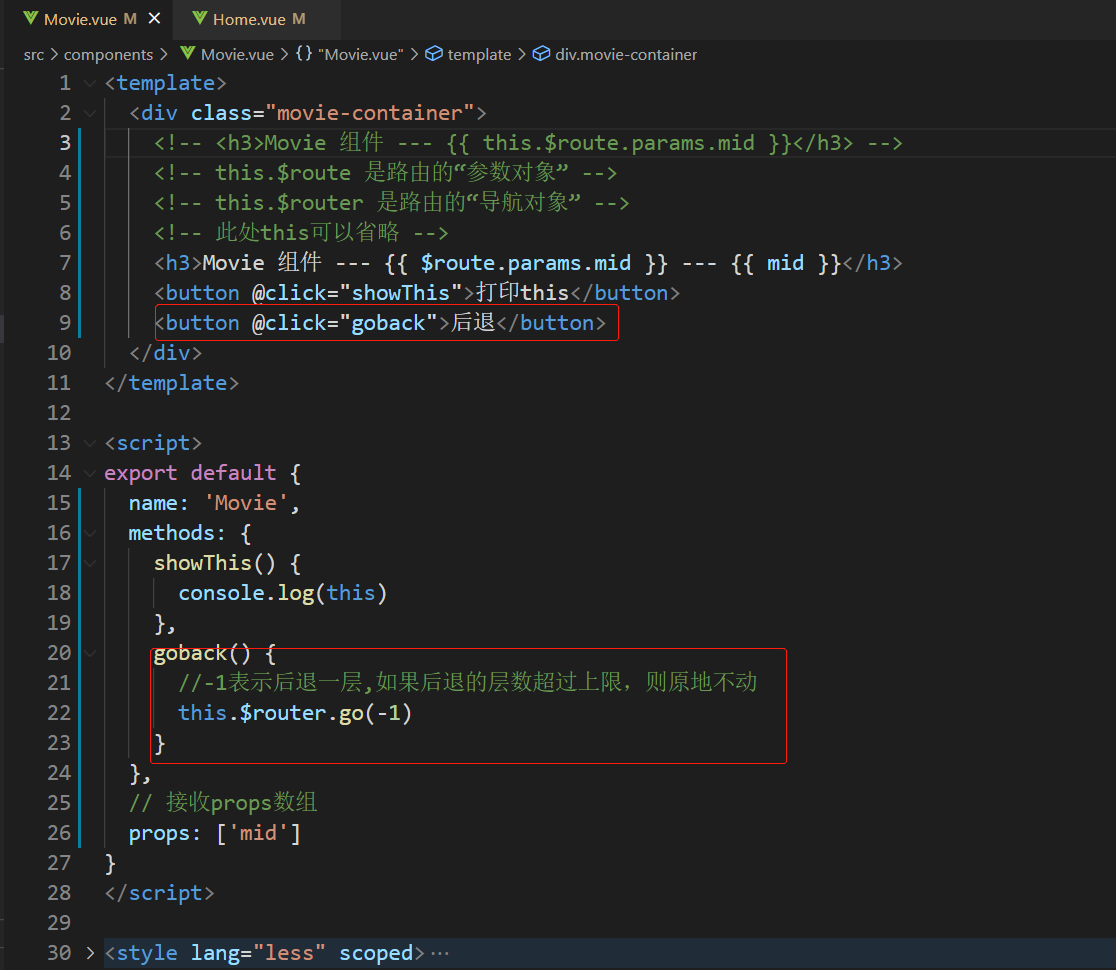Click the ['mid'] props array on line 26
The width and height of the screenshot is (1116, 970).
258,833
